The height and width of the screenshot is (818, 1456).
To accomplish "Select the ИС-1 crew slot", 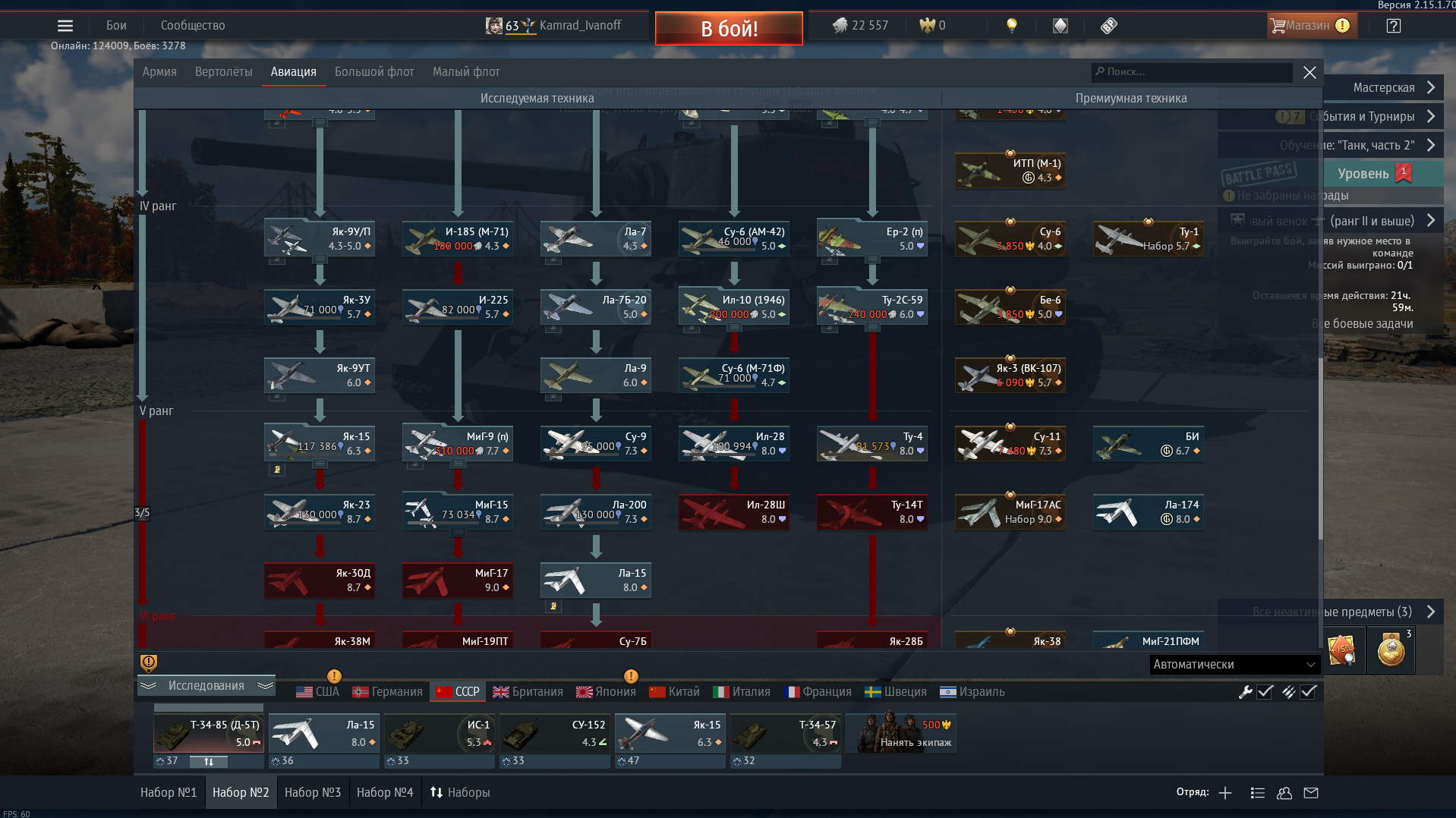I will 440,734.
